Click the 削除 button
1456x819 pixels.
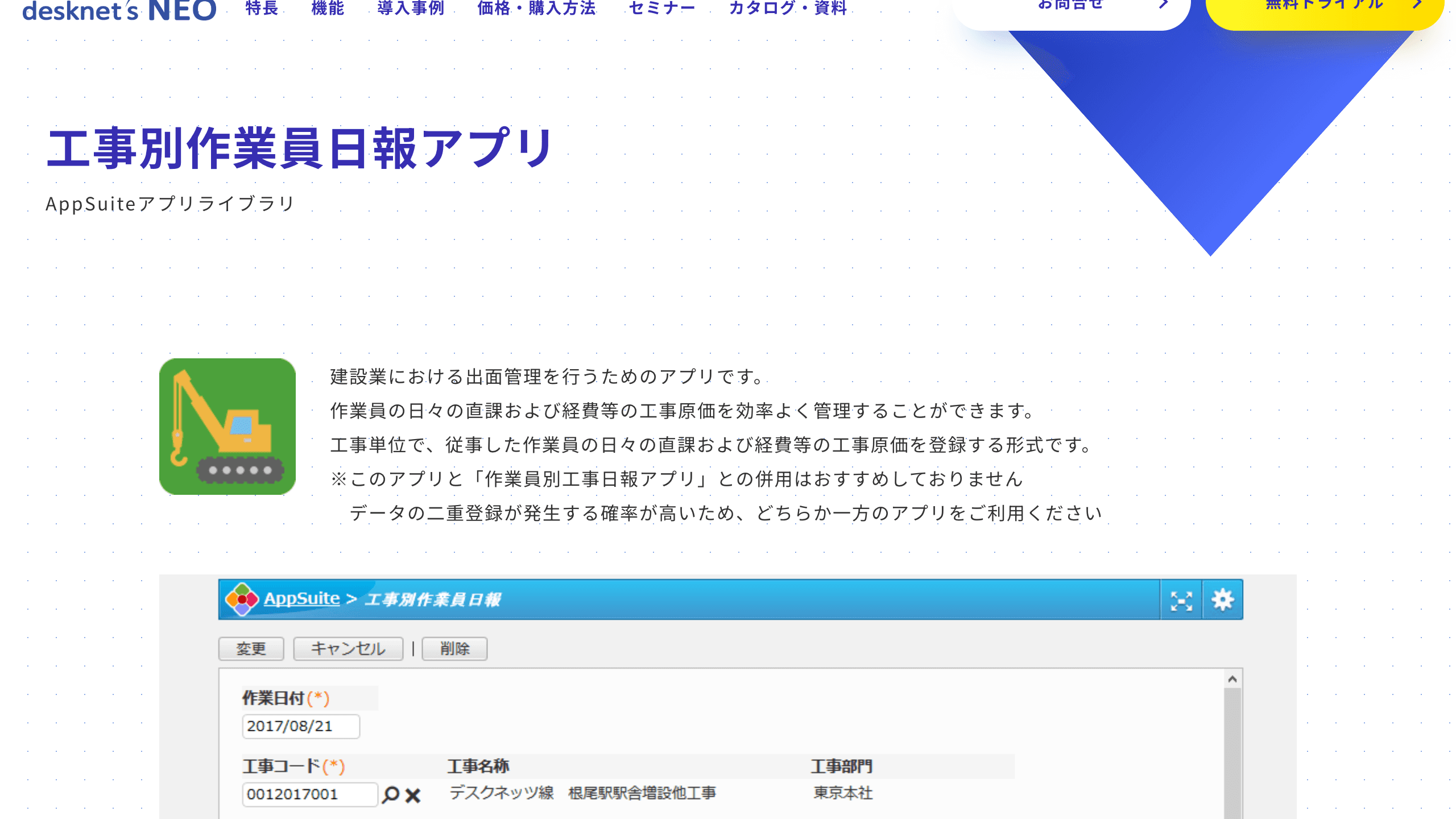pyautogui.click(x=454, y=648)
